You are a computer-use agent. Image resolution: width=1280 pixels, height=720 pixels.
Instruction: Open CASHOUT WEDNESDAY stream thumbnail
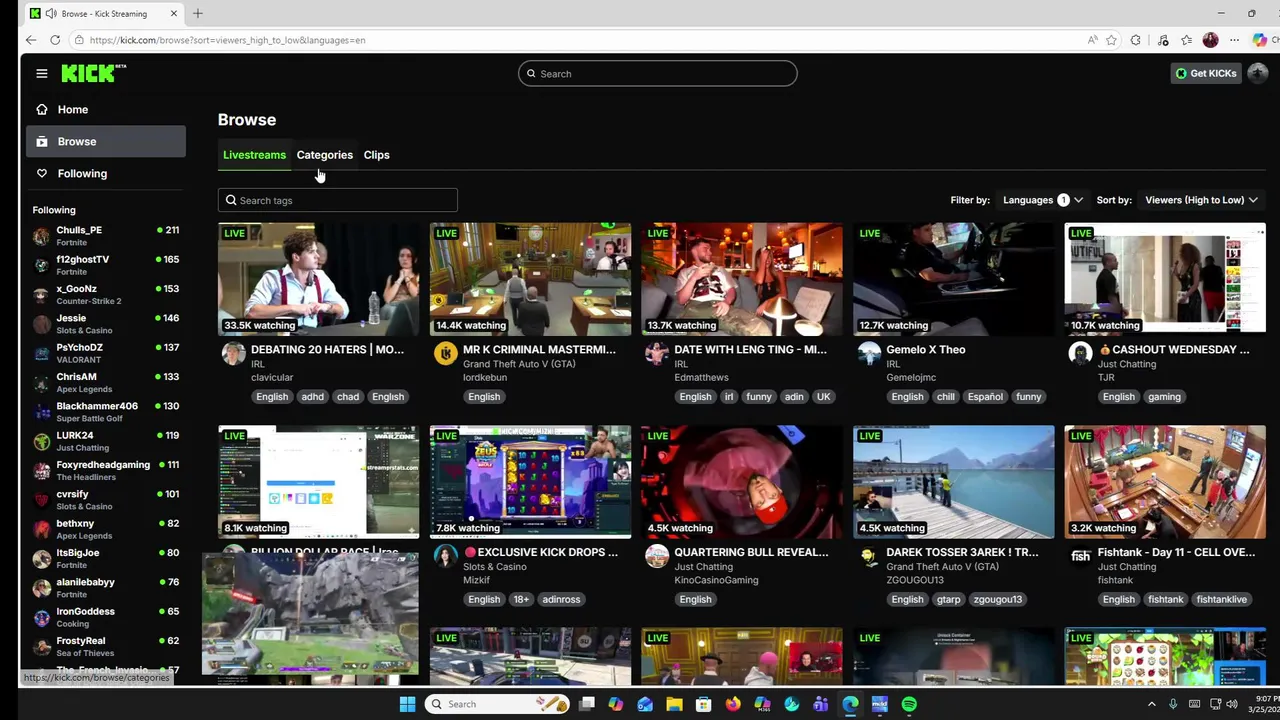[1165, 279]
